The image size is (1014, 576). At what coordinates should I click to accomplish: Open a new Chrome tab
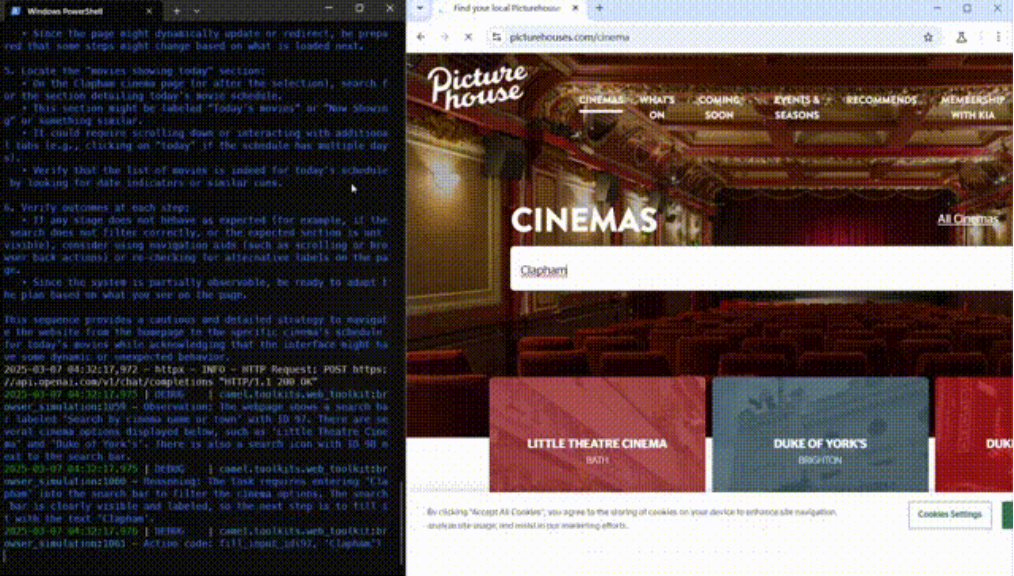click(599, 8)
